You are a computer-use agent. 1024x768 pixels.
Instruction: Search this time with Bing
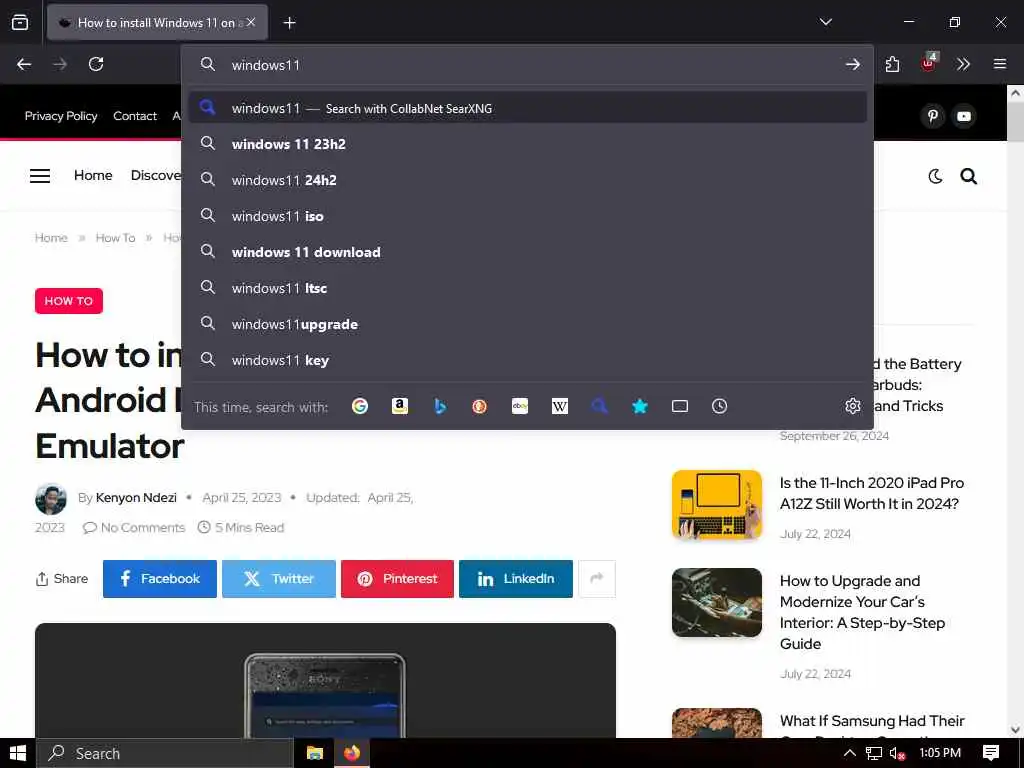(440, 406)
